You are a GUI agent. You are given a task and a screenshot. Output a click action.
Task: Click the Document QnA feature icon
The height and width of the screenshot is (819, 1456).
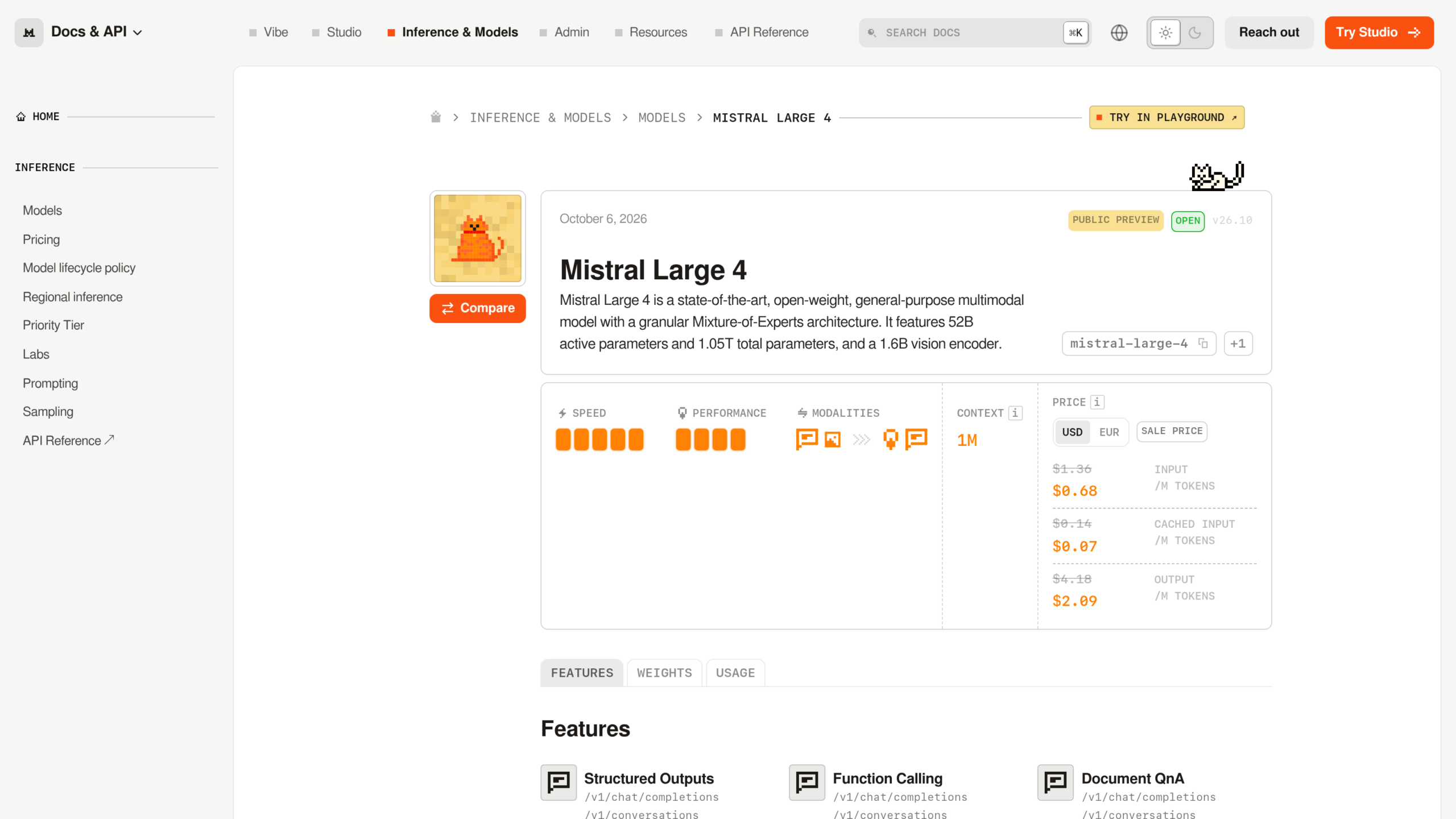click(1056, 782)
